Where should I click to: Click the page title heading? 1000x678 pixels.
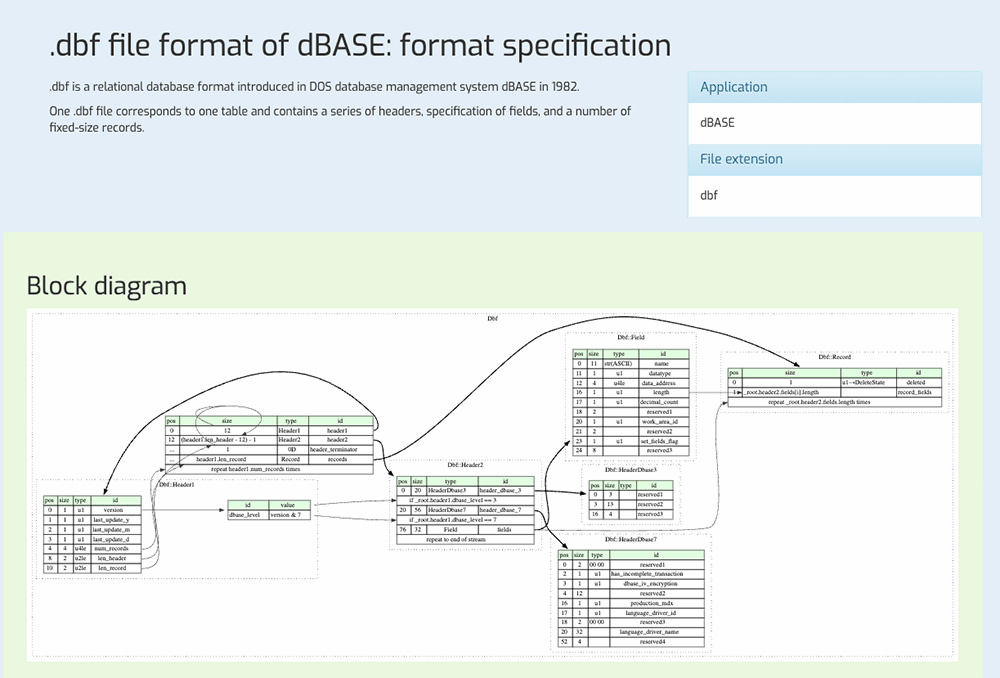pos(359,46)
